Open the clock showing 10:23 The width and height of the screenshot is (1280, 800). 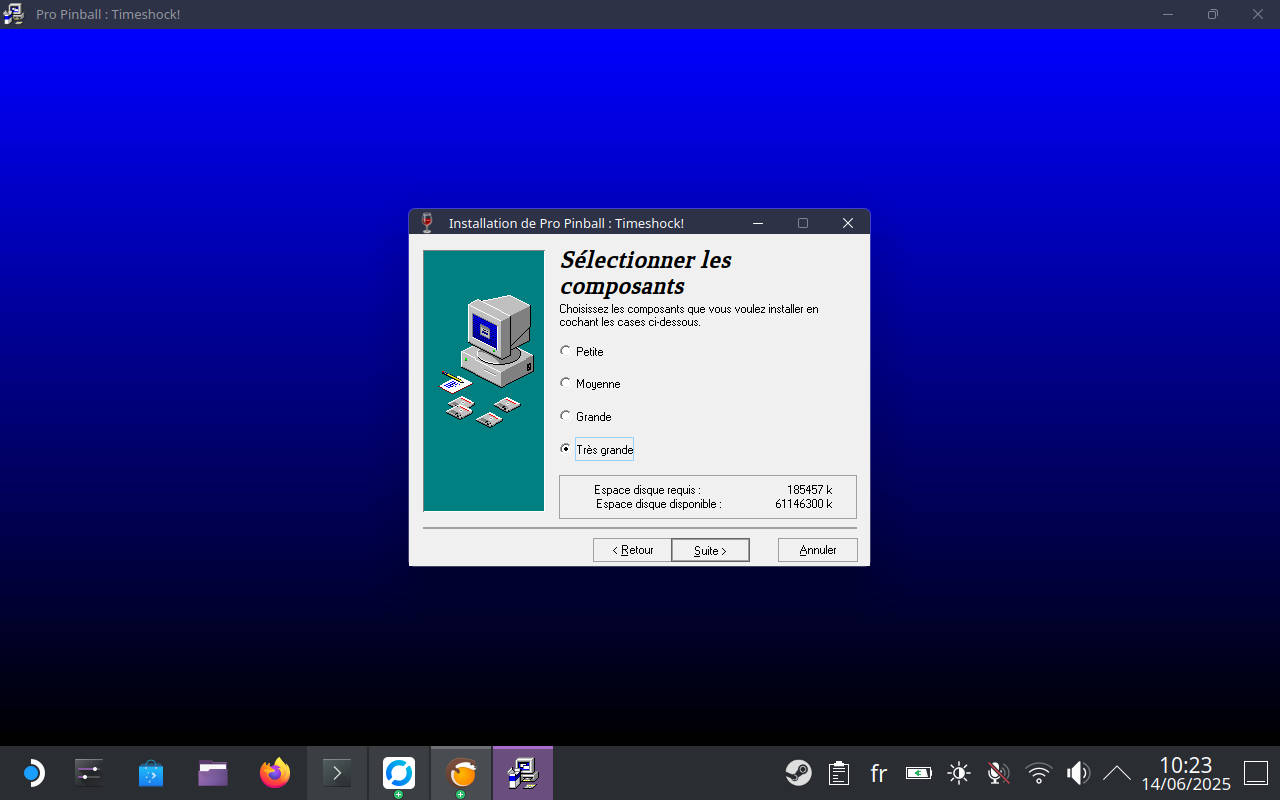pos(1186,774)
